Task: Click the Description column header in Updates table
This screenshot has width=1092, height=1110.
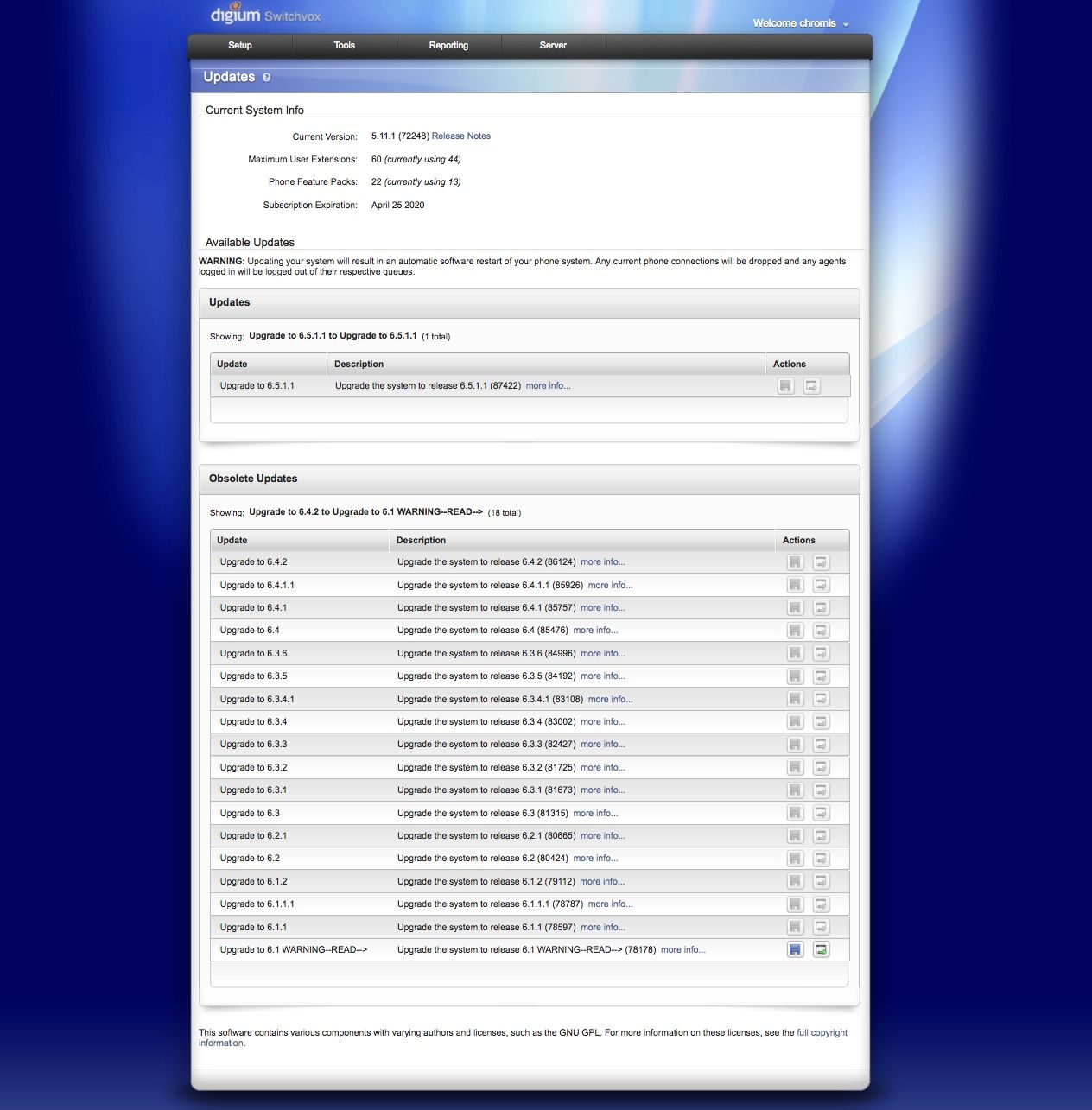Action: [x=547, y=364]
